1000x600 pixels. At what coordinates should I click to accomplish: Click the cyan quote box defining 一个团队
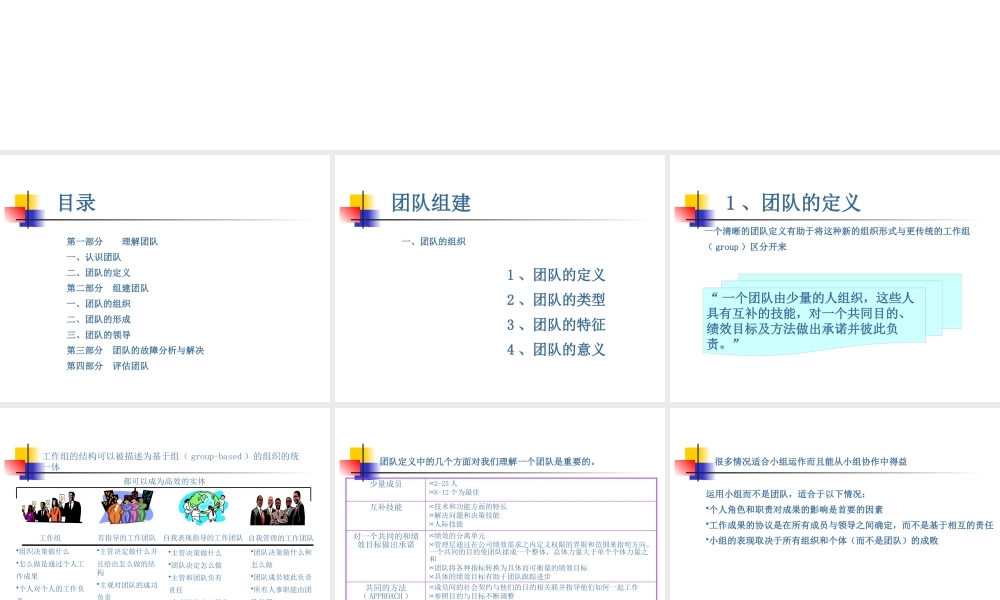[814, 321]
